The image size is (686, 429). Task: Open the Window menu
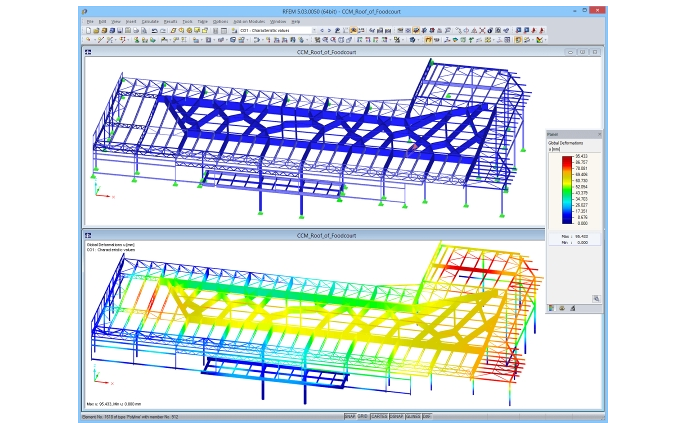tap(278, 21)
